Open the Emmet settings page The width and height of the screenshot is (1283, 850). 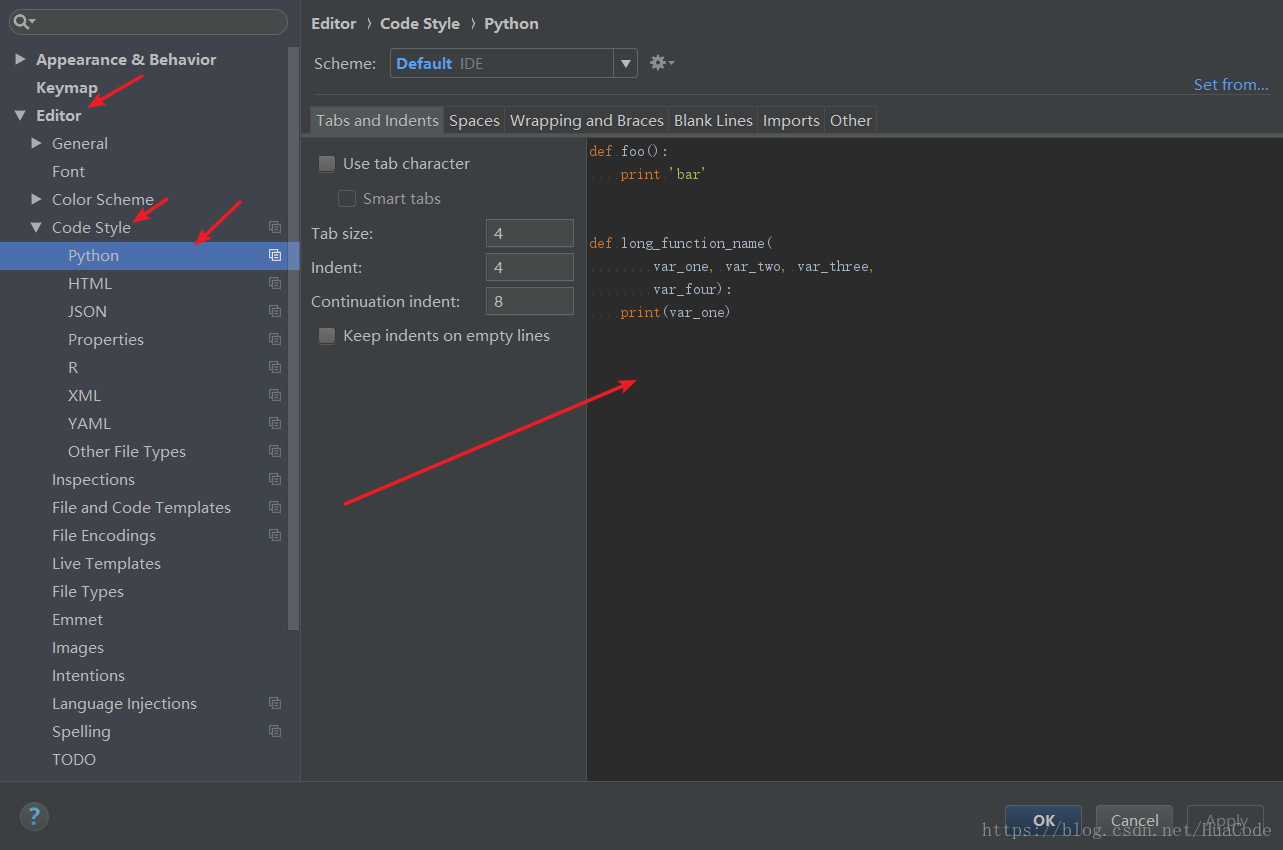(77, 619)
